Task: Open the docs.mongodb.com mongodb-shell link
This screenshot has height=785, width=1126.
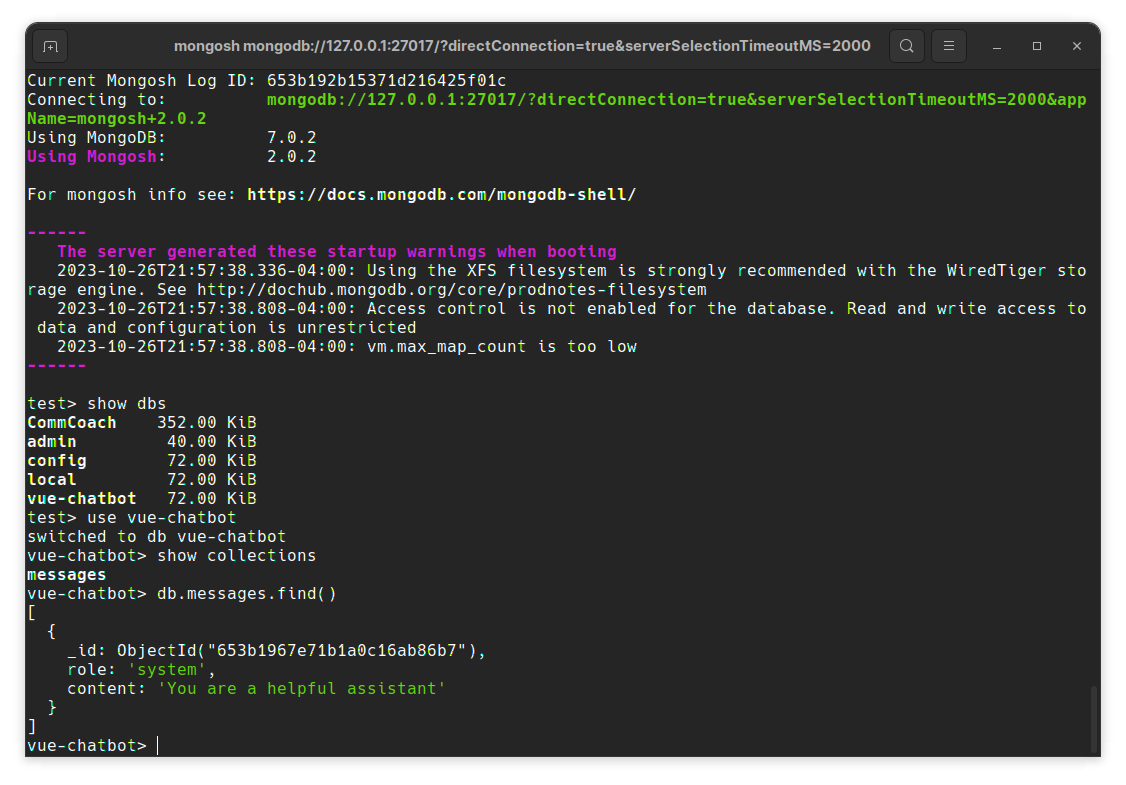Action: (x=441, y=194)
